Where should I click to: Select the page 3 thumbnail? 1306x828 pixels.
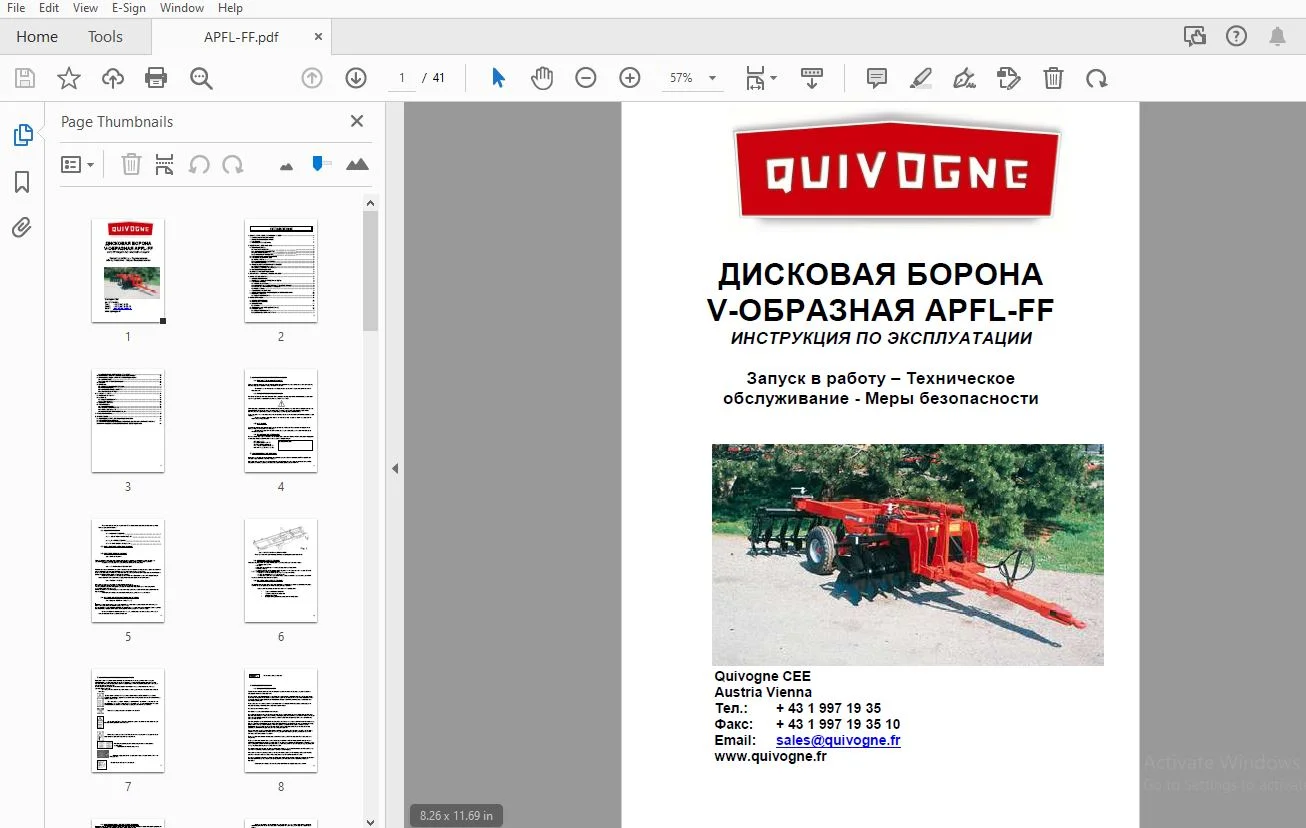coord(128,420)
